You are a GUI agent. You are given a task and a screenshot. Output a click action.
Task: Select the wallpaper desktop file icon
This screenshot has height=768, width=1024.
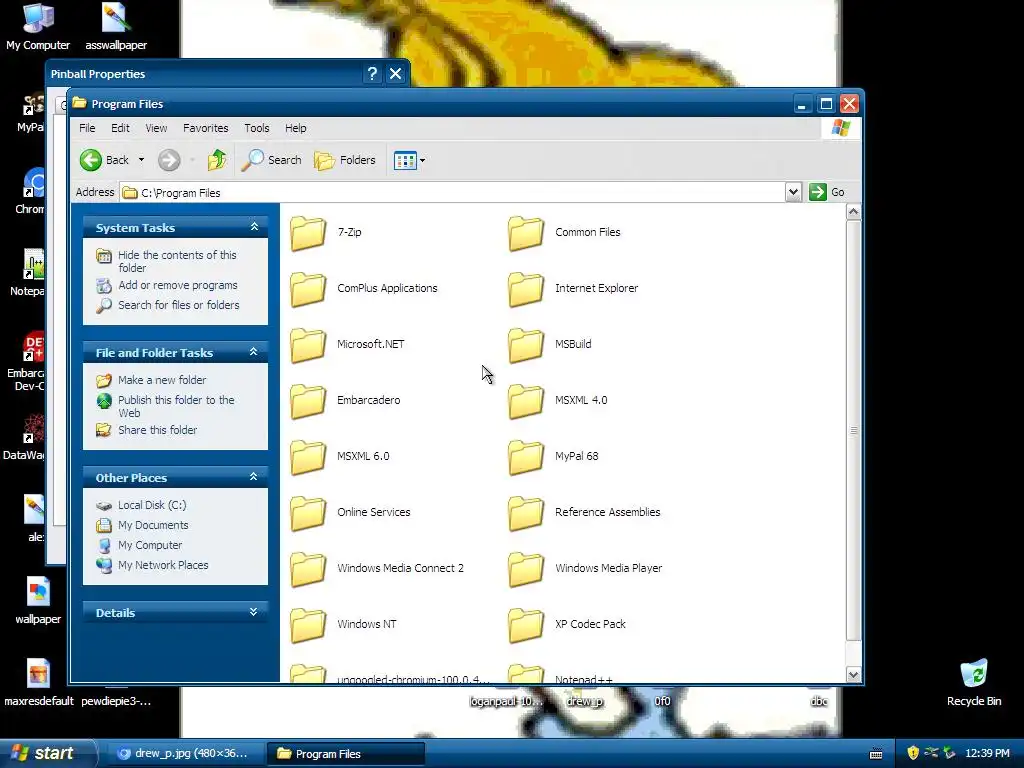click(38, 601)
